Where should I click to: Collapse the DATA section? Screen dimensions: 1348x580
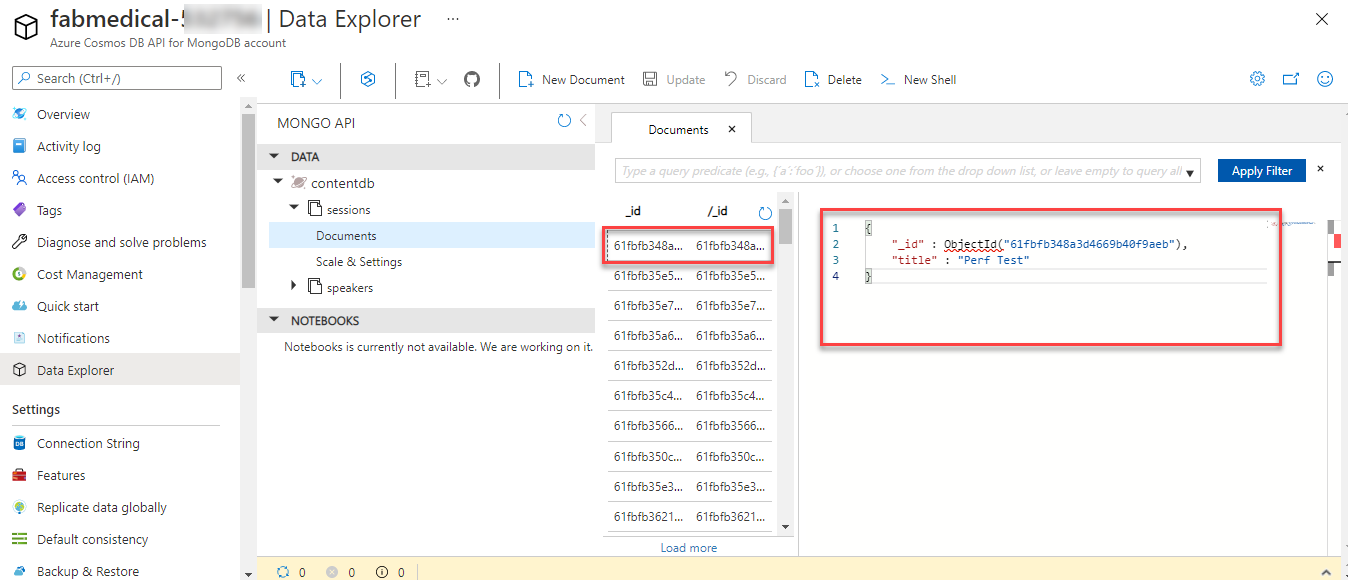tap(274, 157)
